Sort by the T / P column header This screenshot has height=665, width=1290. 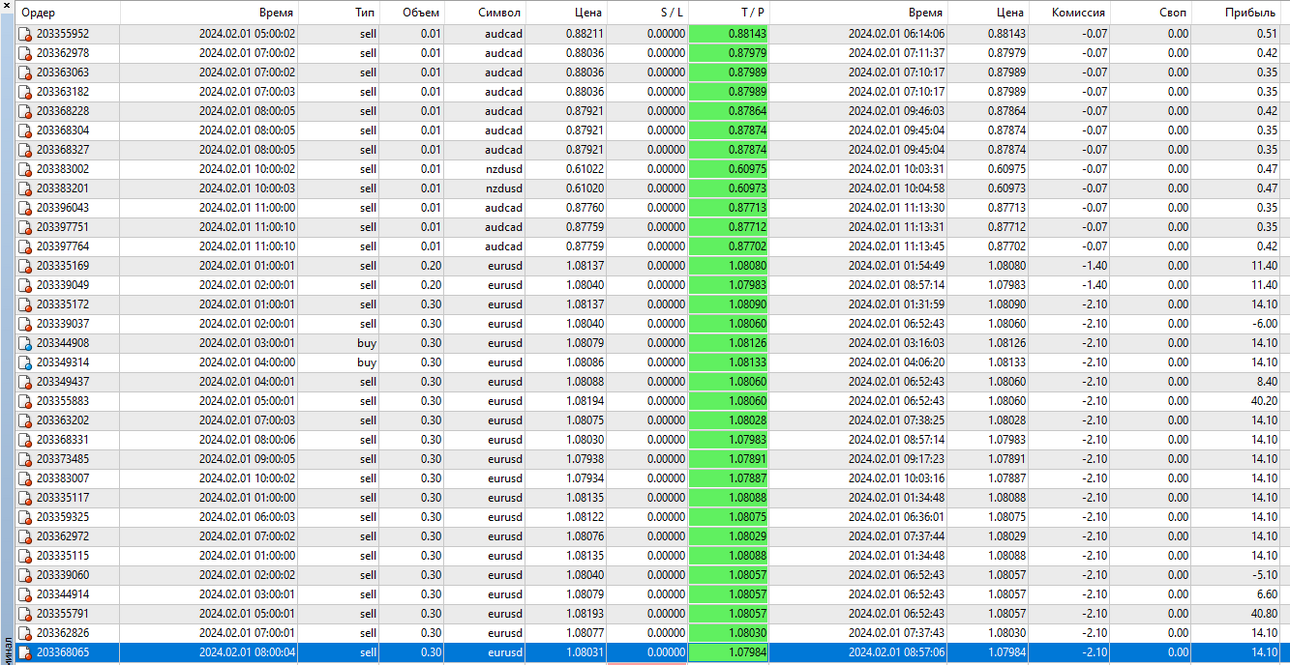click(x=728, y=13)
